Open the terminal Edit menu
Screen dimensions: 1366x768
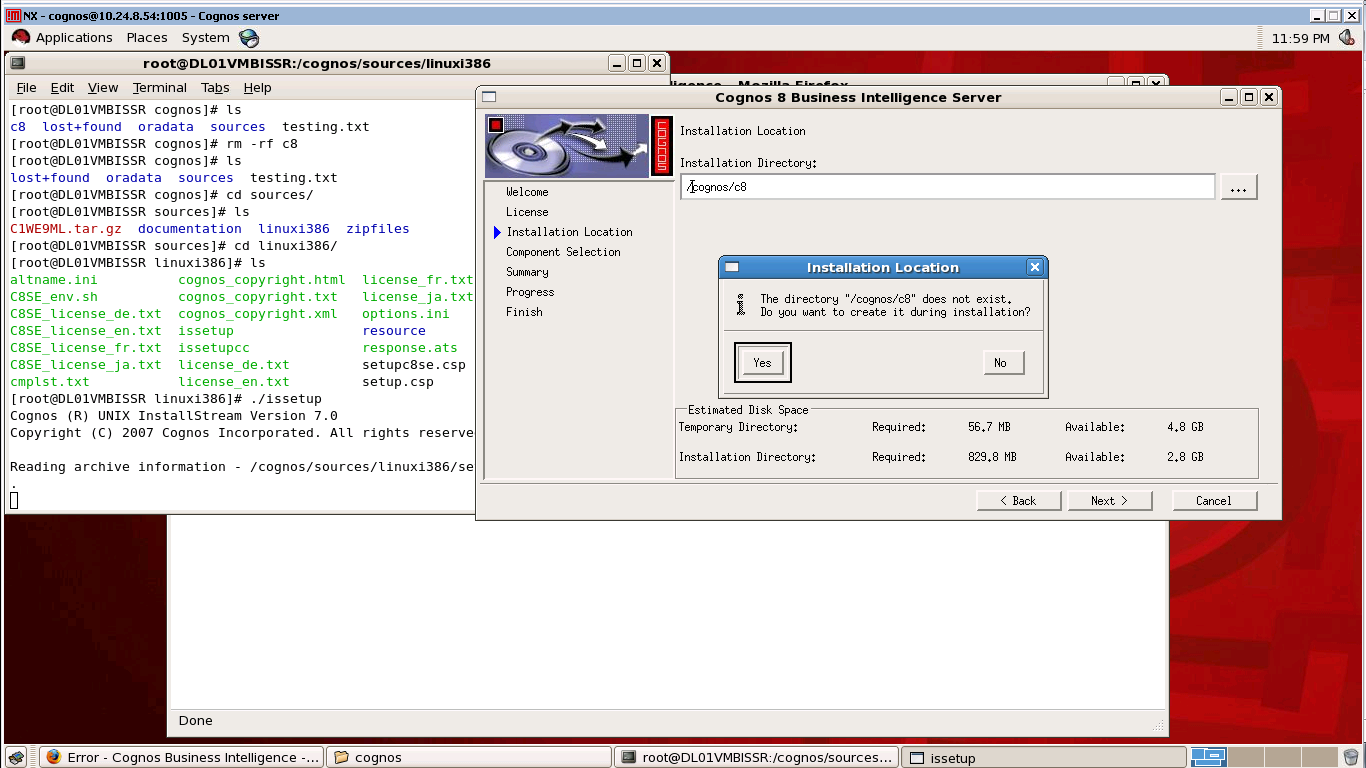[62, 88]
